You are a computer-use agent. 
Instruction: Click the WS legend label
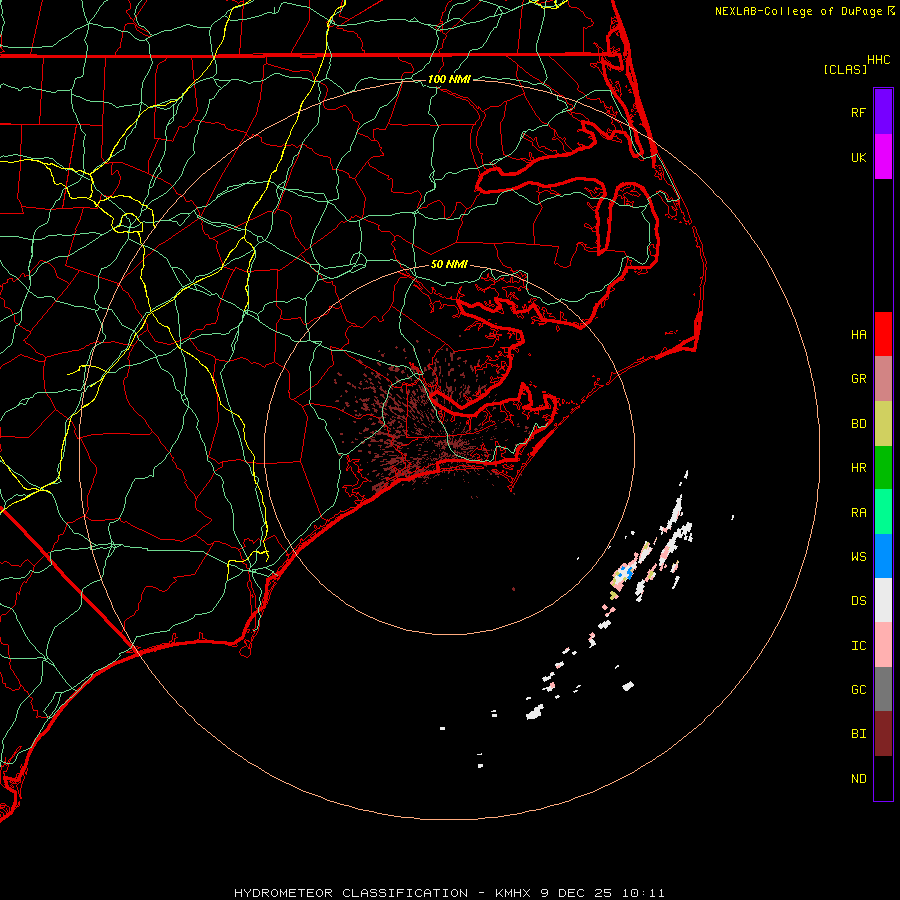click(858, 557)
